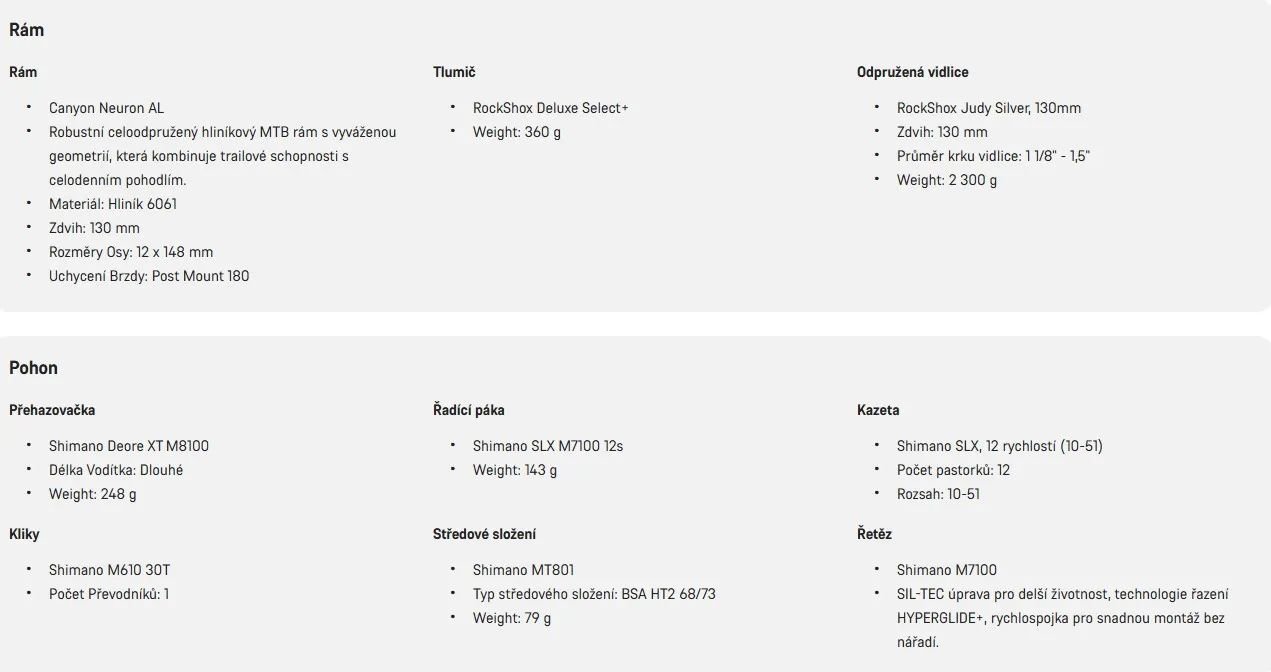The width and height of the screenshot is (1271, 672).
Task: Select the Canyon Neuron AL frame entry
Action: tap(106, 108)
